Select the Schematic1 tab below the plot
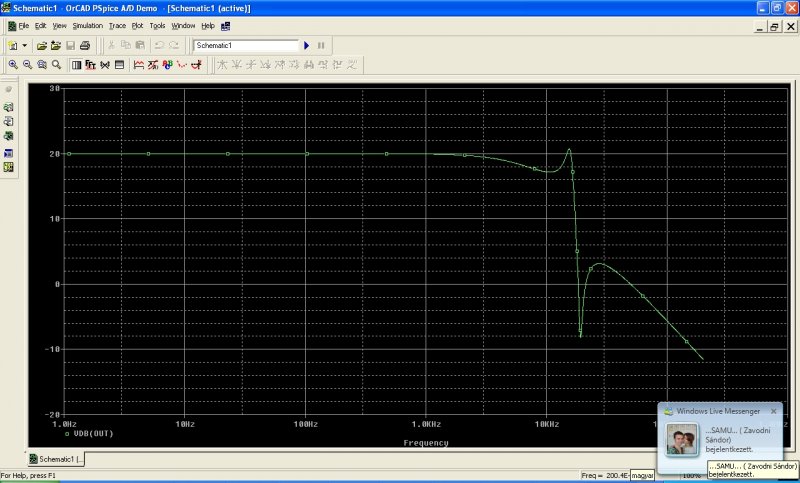This screenshot has width=800, height=483. pyautogui.click(x=56, y=459)
